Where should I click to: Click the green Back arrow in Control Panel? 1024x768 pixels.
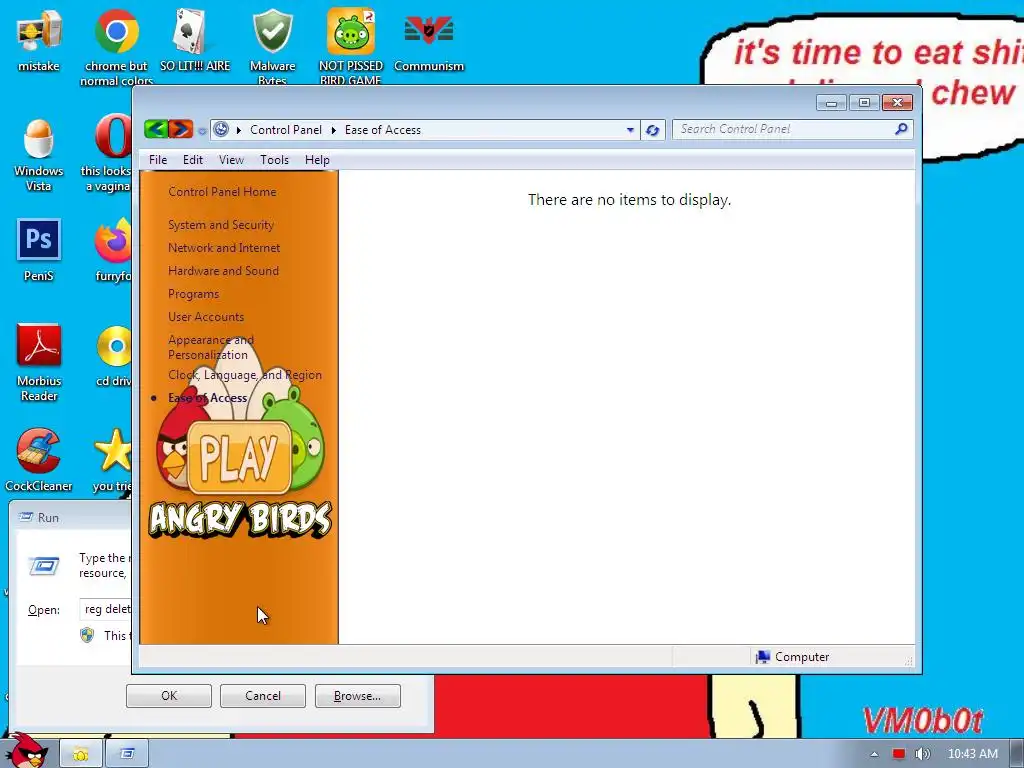156,129
